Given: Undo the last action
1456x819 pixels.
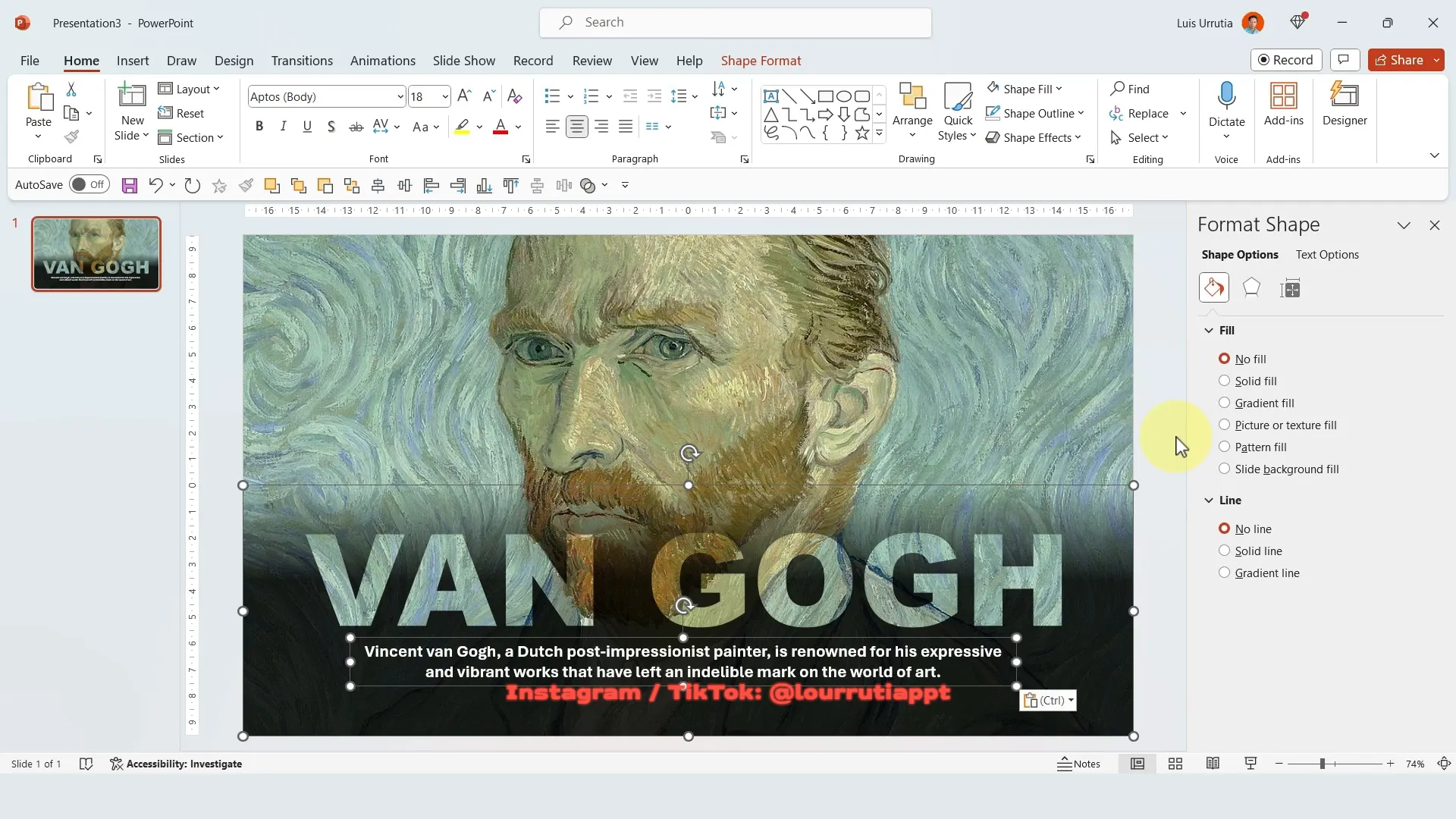Looking at the screenshot, I should pos(155,185).
